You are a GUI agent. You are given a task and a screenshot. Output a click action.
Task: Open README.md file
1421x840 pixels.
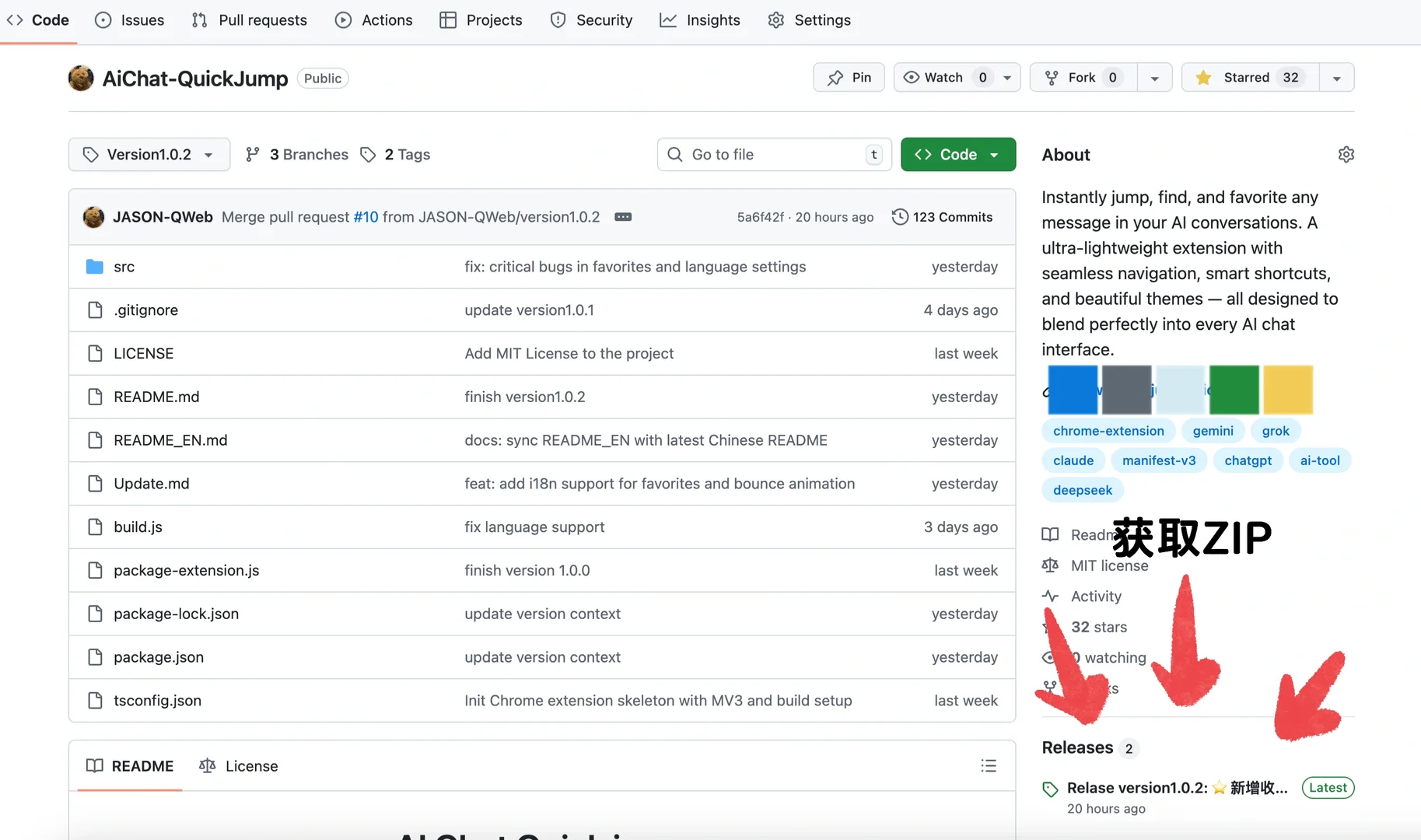coord(156,397)
